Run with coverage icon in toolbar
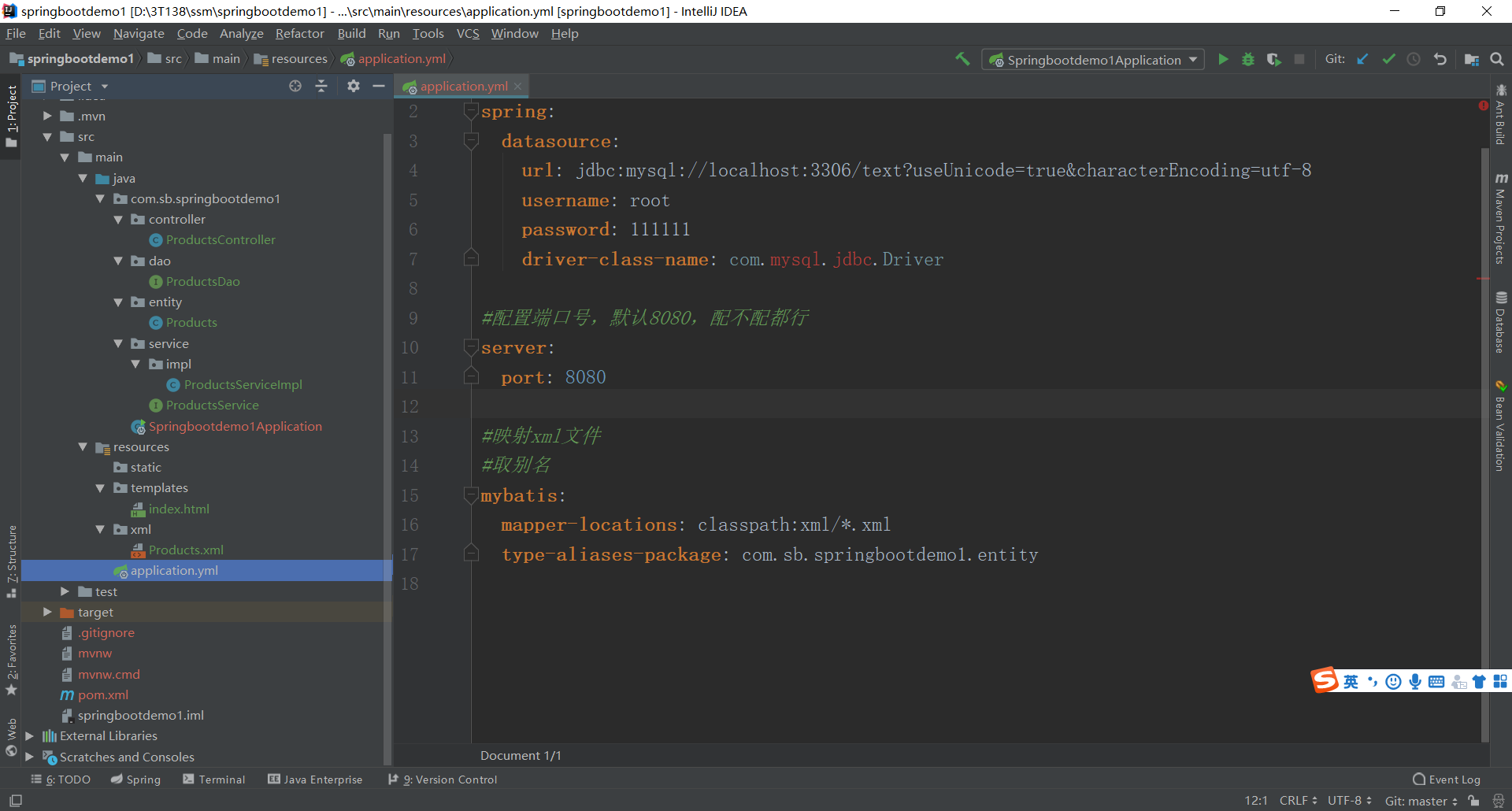 [x=1273, y=59]
